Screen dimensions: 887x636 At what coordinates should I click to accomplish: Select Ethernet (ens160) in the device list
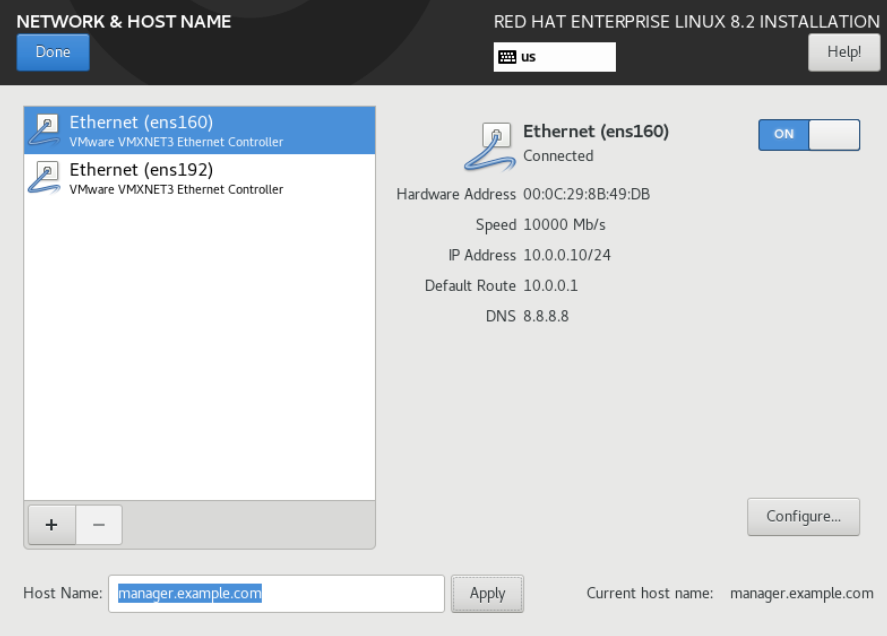(x=200, y=130)
